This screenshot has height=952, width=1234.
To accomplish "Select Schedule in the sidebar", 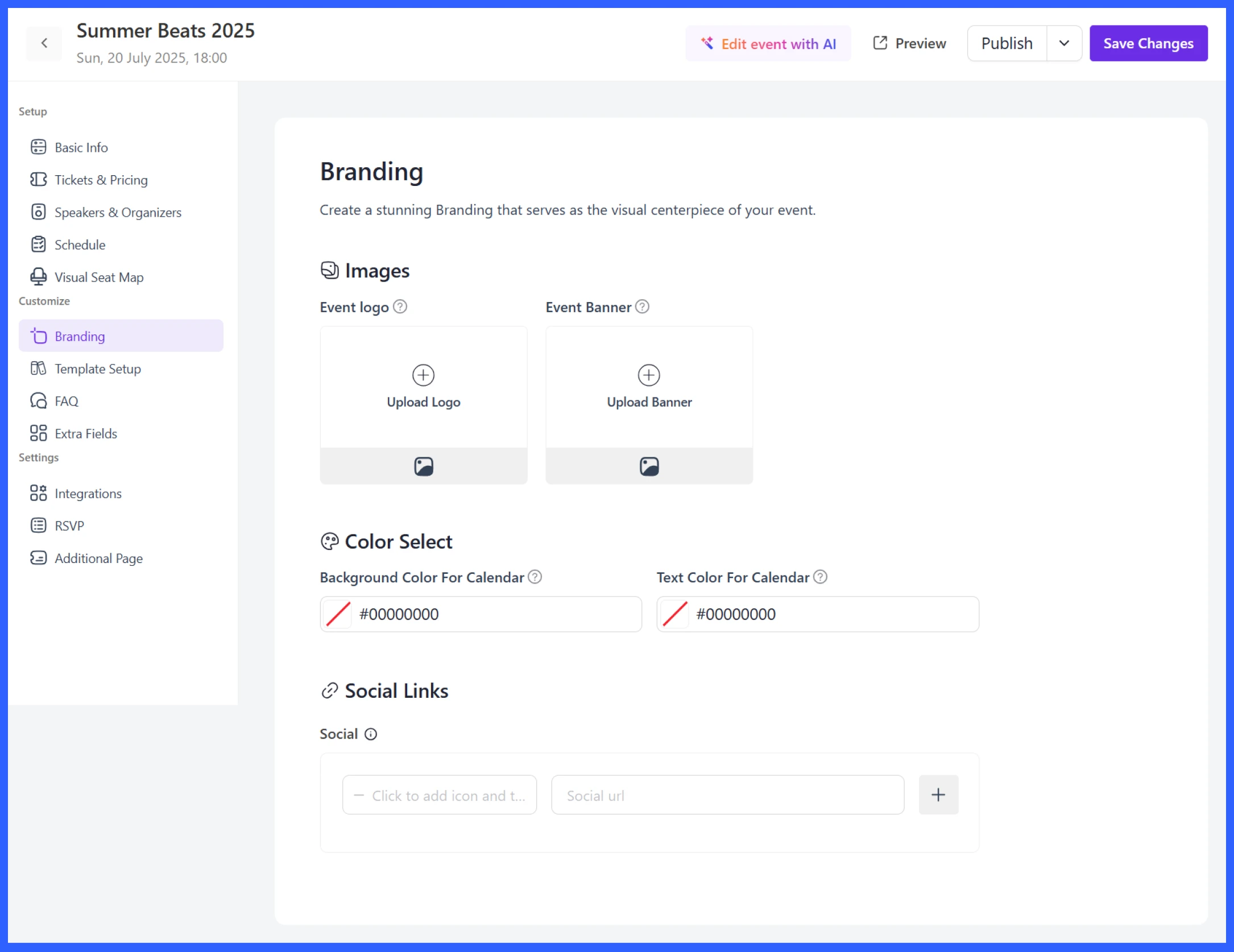I will (x=121, y=245).
